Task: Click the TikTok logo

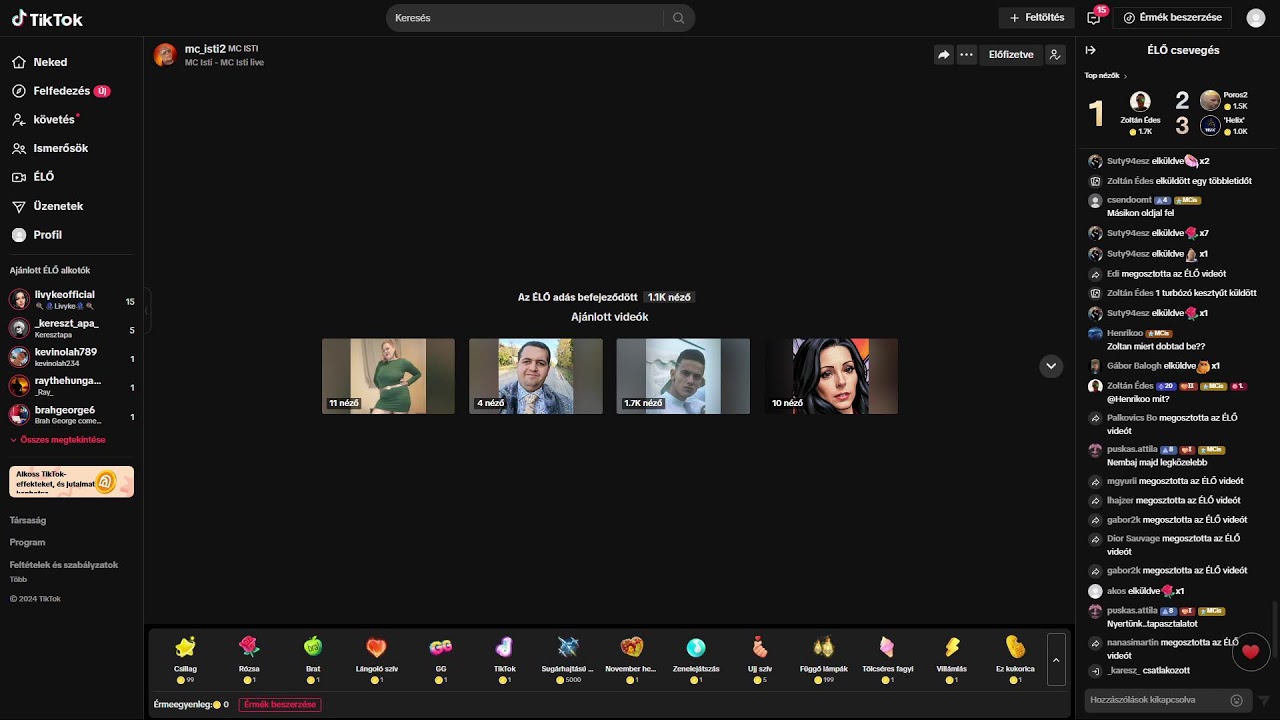Action: pyautogui.click(x=47, y=19)
